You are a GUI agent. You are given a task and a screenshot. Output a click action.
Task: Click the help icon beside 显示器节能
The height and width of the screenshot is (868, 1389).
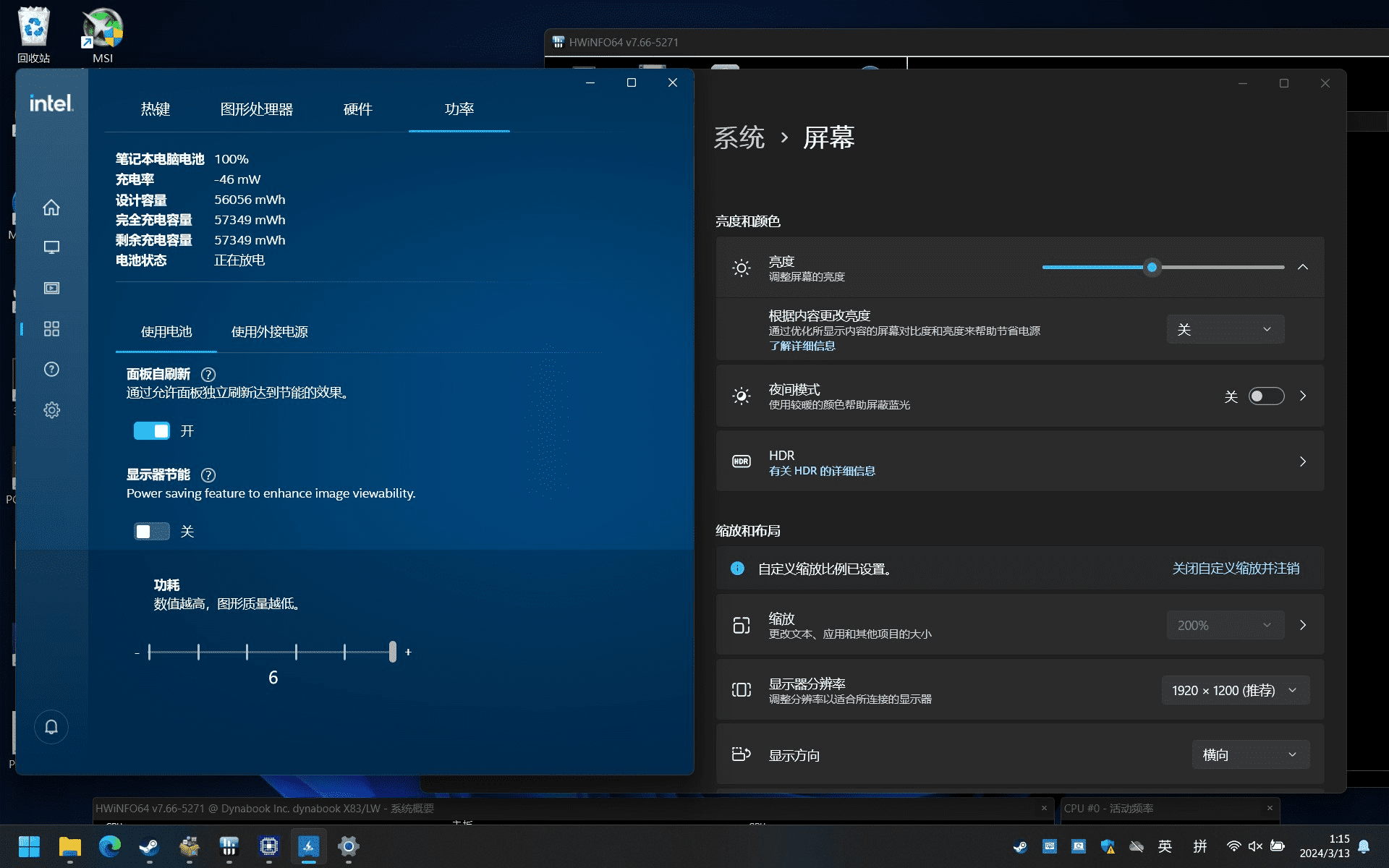pos(208,475)
